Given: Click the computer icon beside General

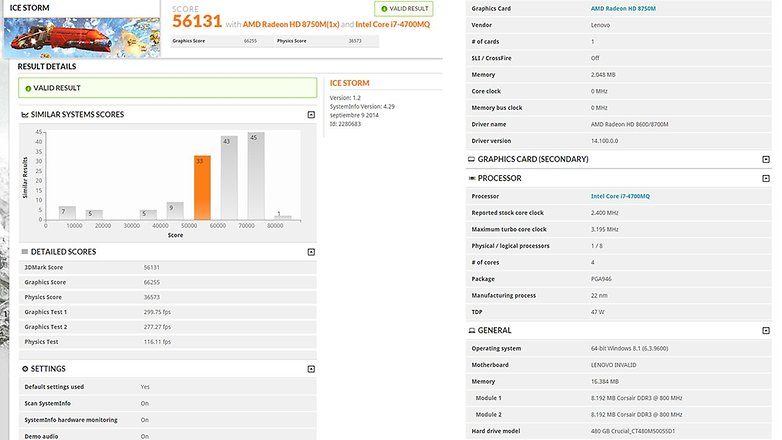Looking at the screenshot, I should 471,331.
